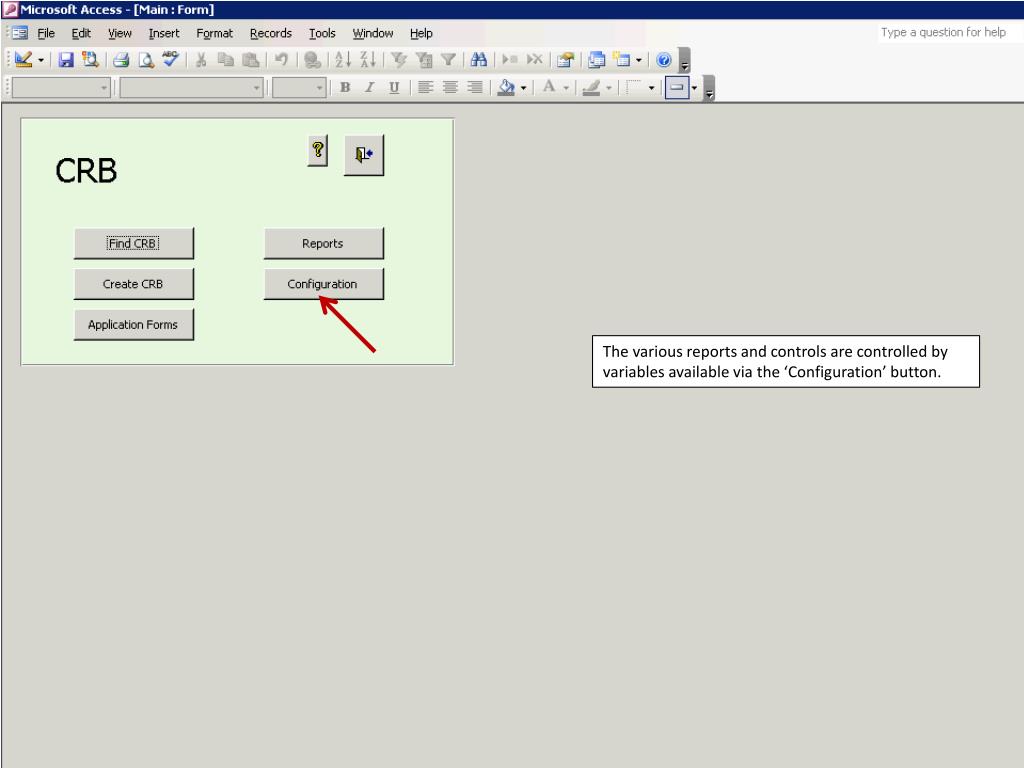Click the New Object icon
The height and width of the screenshot is (768, 1024).
coord(622,60)
